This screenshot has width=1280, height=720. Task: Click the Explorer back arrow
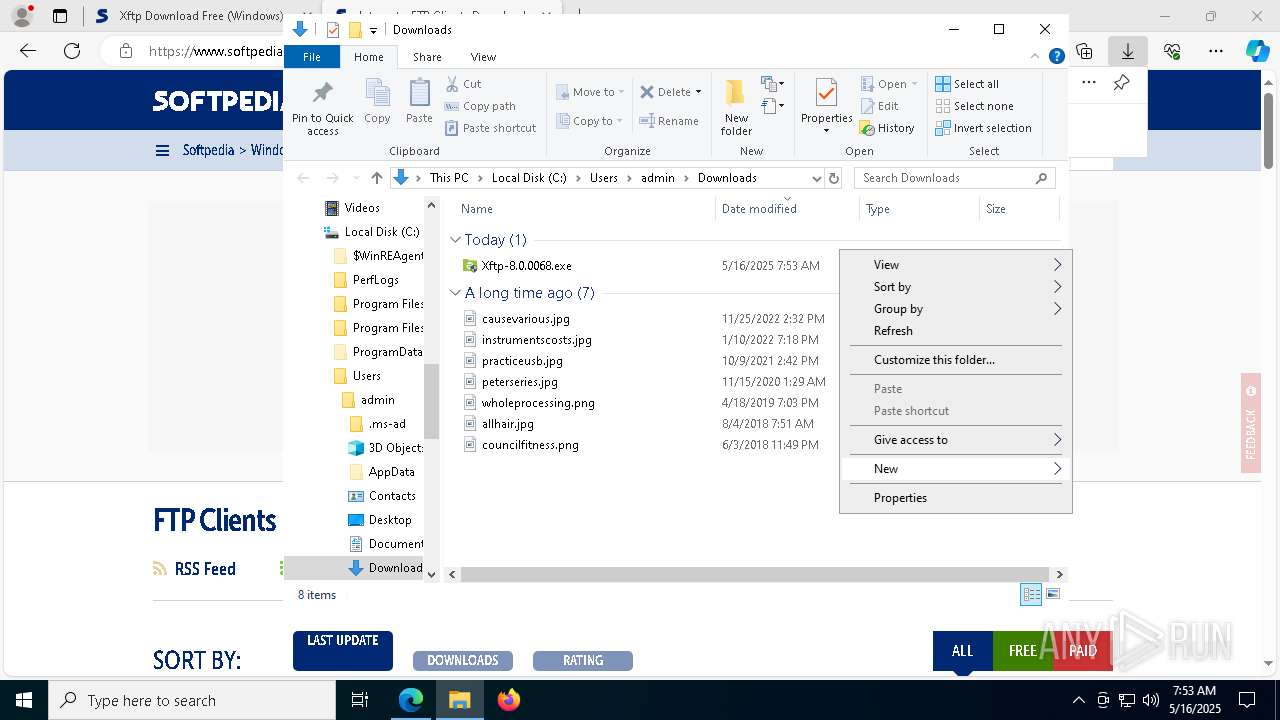(x=303, y=178)
